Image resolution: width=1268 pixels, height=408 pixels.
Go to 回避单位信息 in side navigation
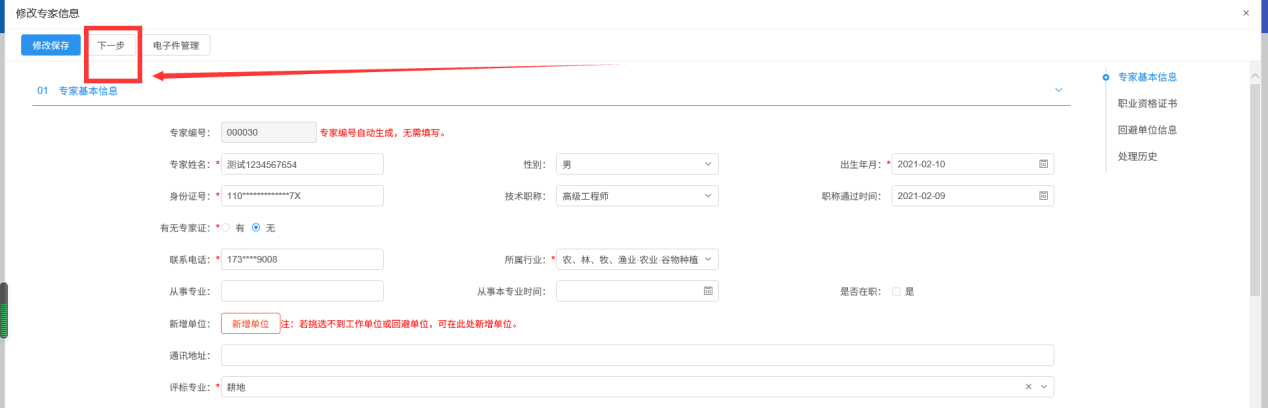pyautogui.click(x=1147, y=130)
